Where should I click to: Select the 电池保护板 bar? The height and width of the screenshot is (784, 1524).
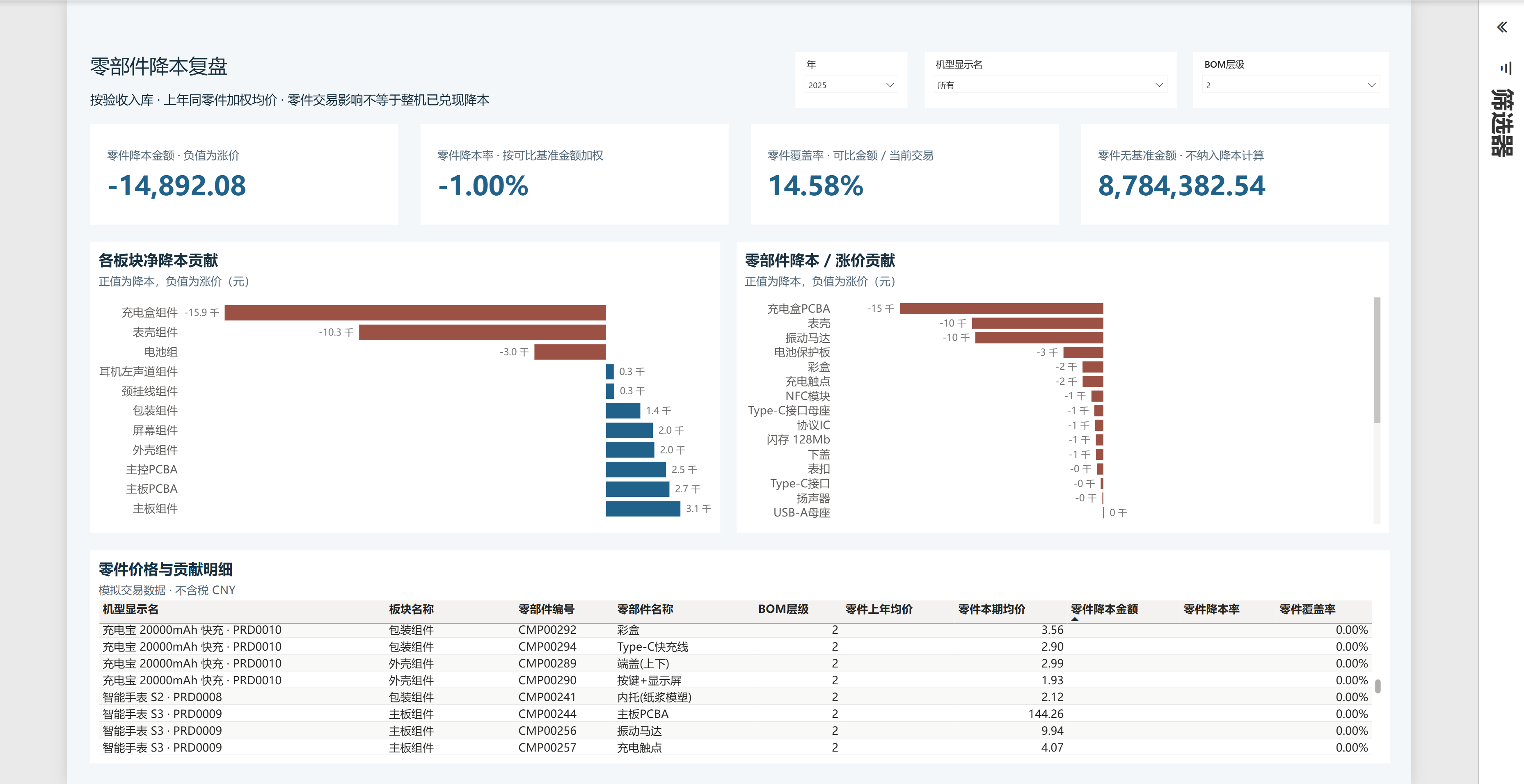(1082, 352)
